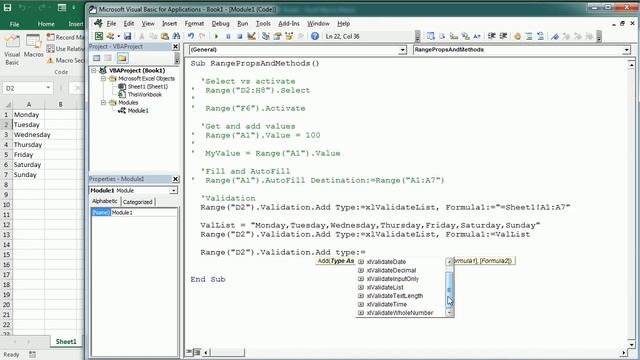Click Toggle Folders icon in the Project panel
Viewport: 640px width, 360px height.
(122, 58)
